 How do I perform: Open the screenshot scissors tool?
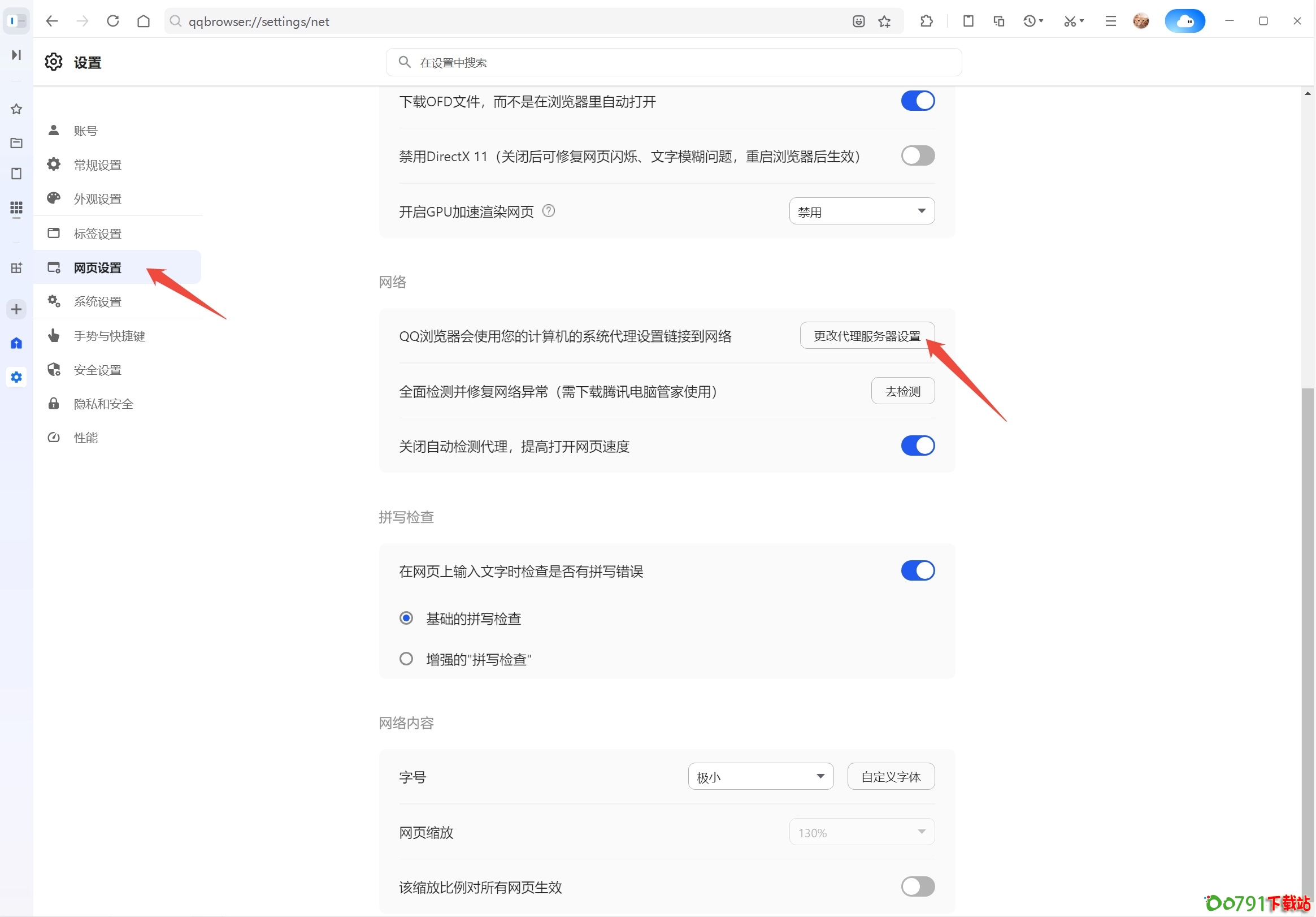tap(1070, 21)
